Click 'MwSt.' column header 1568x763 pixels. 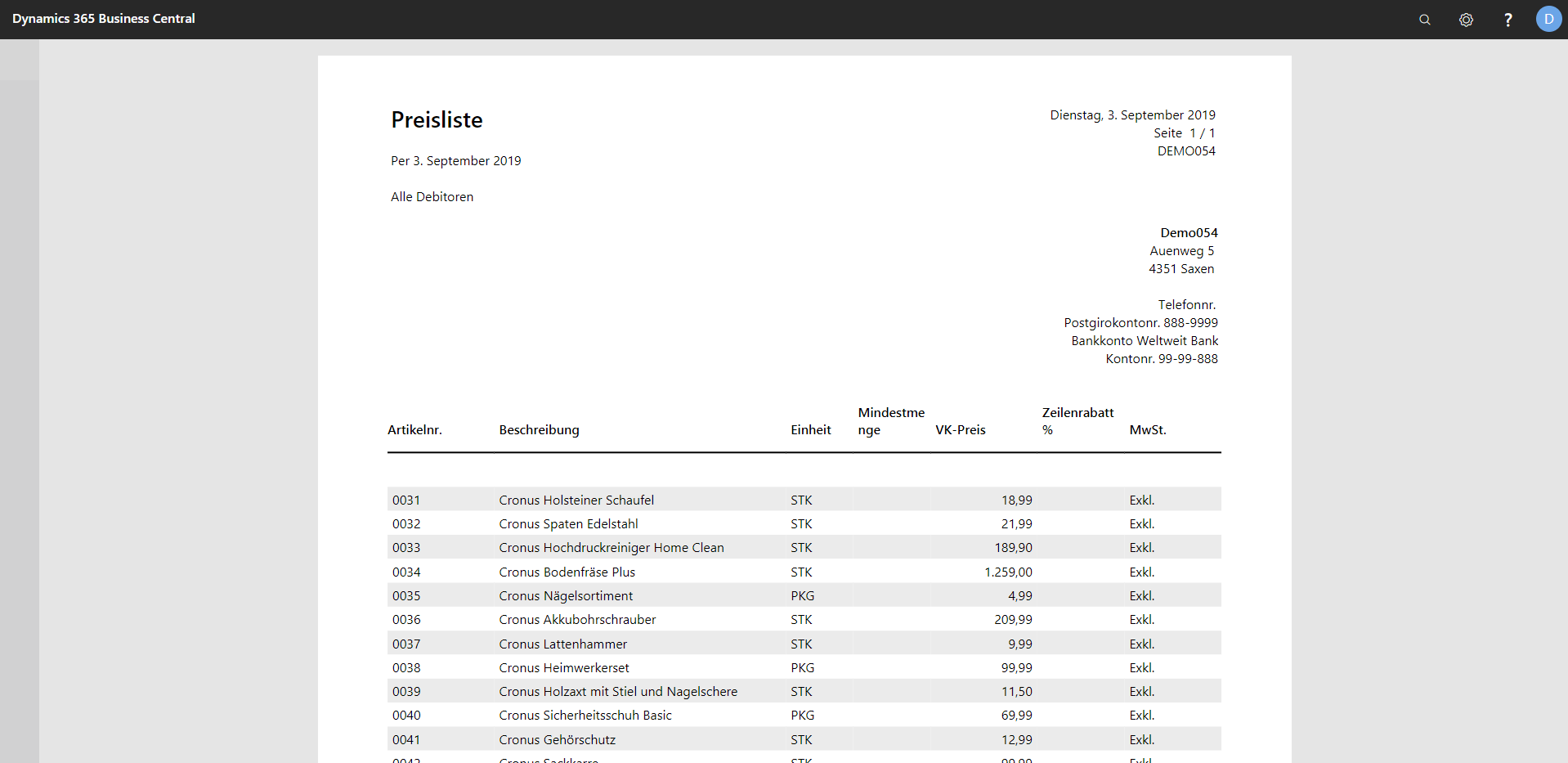tap(1148, 430)
